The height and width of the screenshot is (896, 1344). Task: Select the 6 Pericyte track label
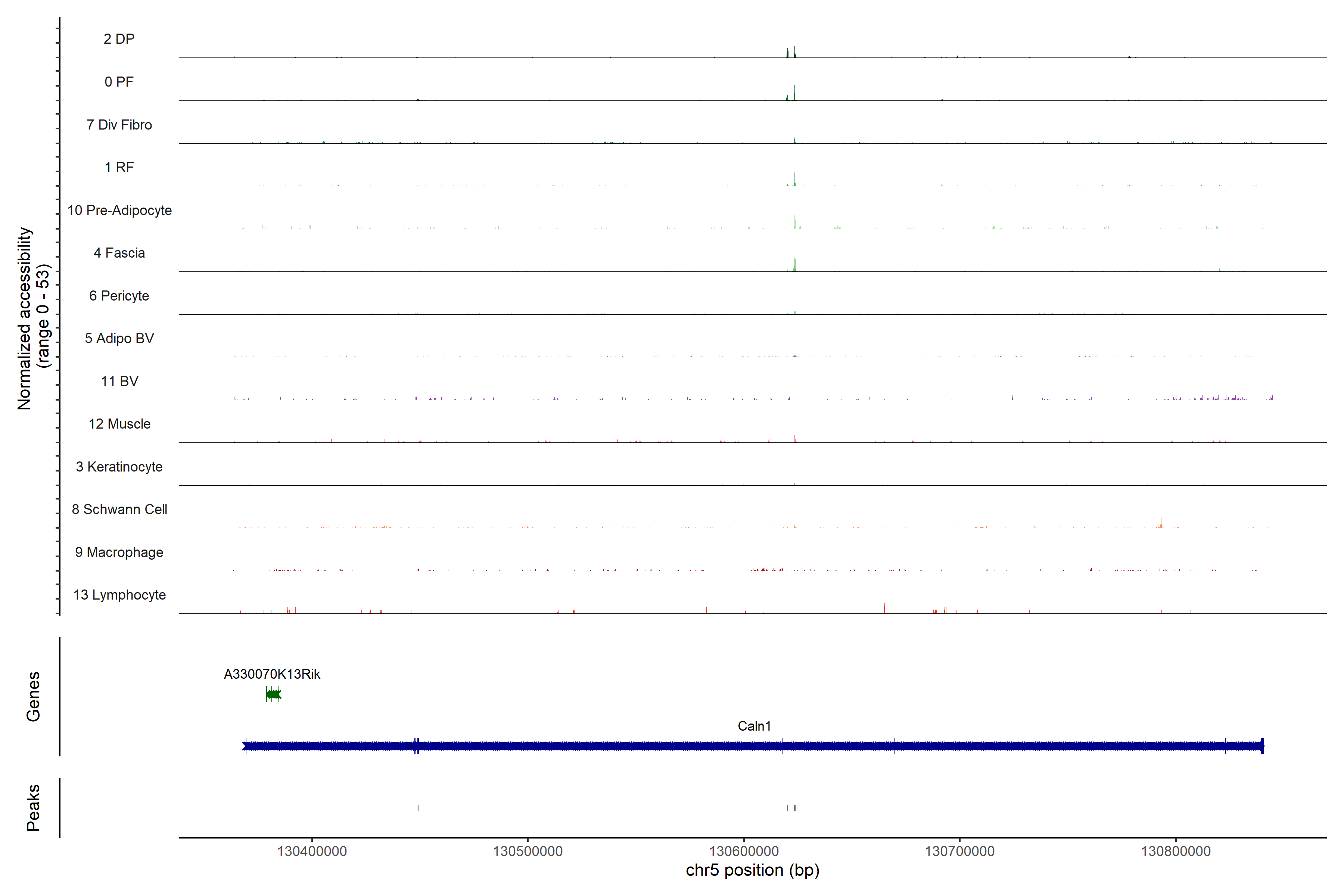119,295
